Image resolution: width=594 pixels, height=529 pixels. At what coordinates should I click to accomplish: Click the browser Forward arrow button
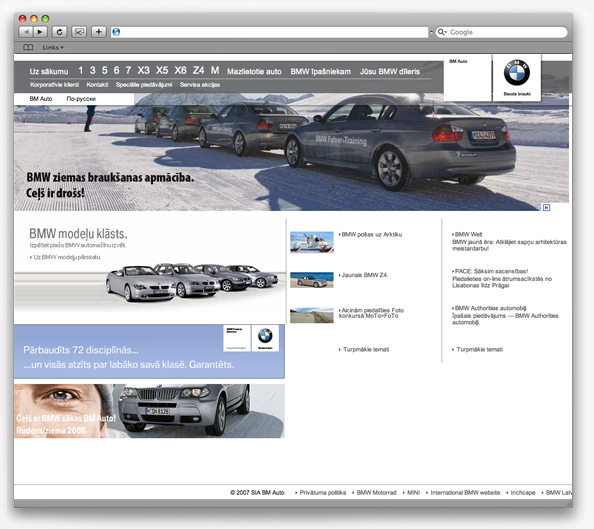click(40, 32)
